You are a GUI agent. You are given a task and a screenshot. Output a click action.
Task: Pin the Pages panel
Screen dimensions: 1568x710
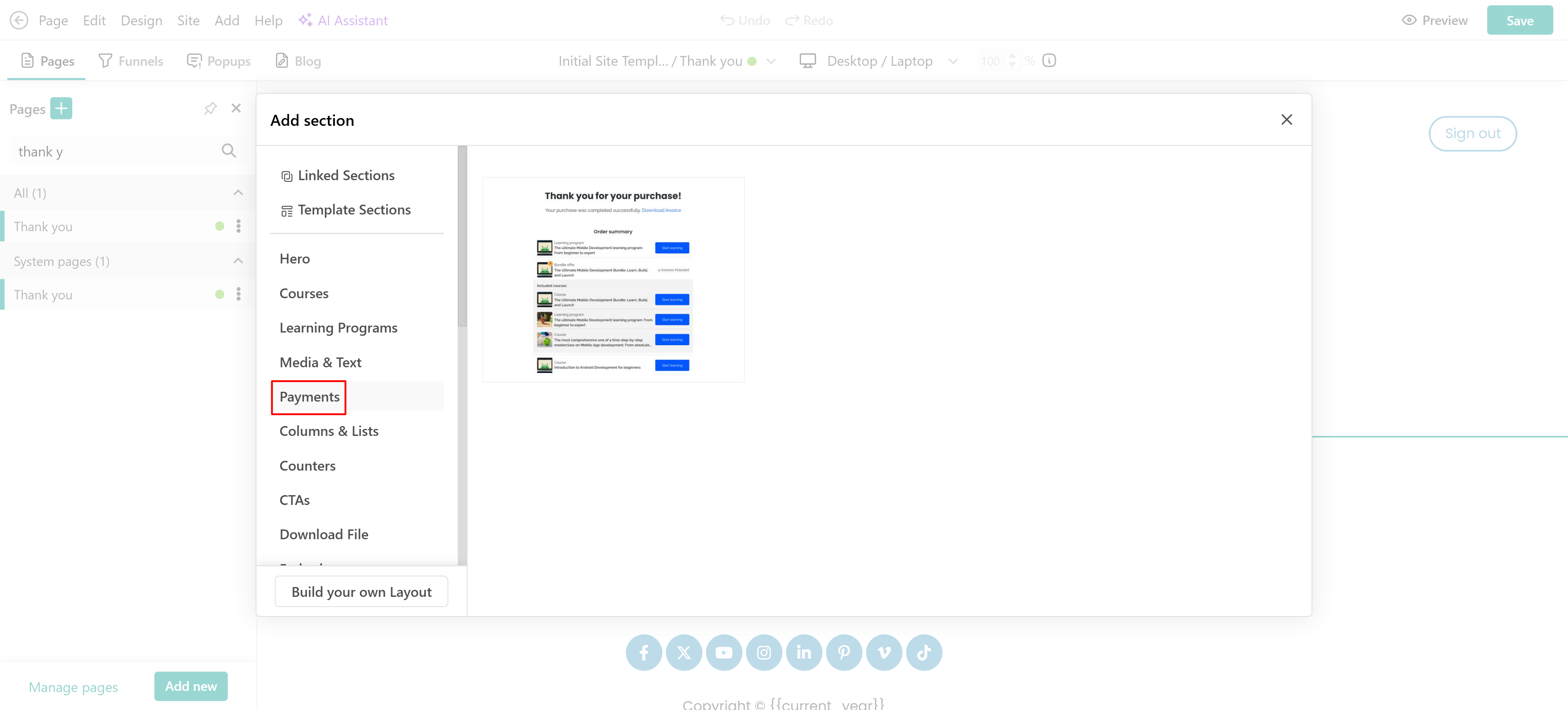click(210, 108)
